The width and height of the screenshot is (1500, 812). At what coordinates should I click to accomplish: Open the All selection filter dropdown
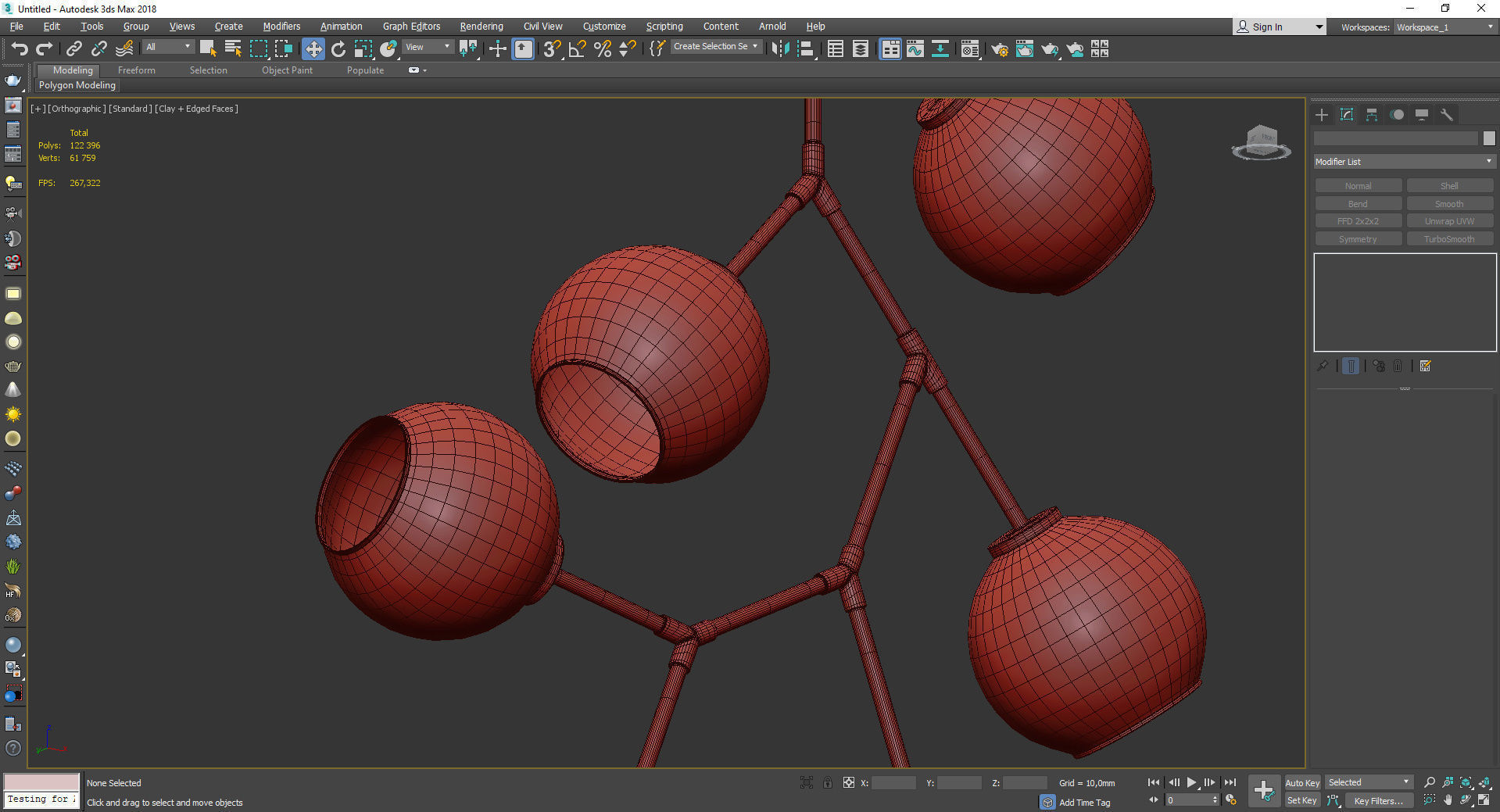pyautogui.click(x=168, y=47)
